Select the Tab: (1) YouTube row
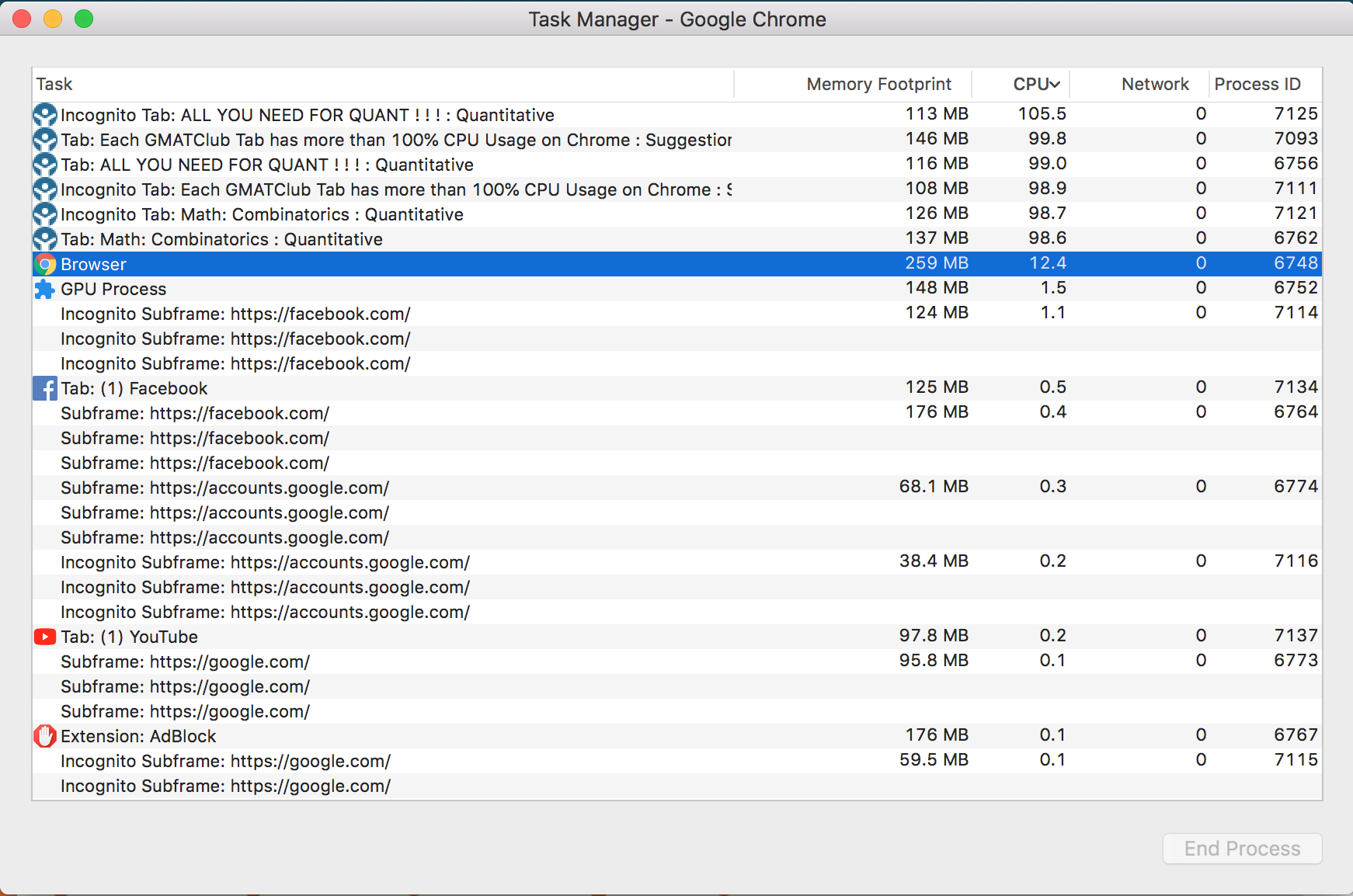 click(x=311, y=636)
